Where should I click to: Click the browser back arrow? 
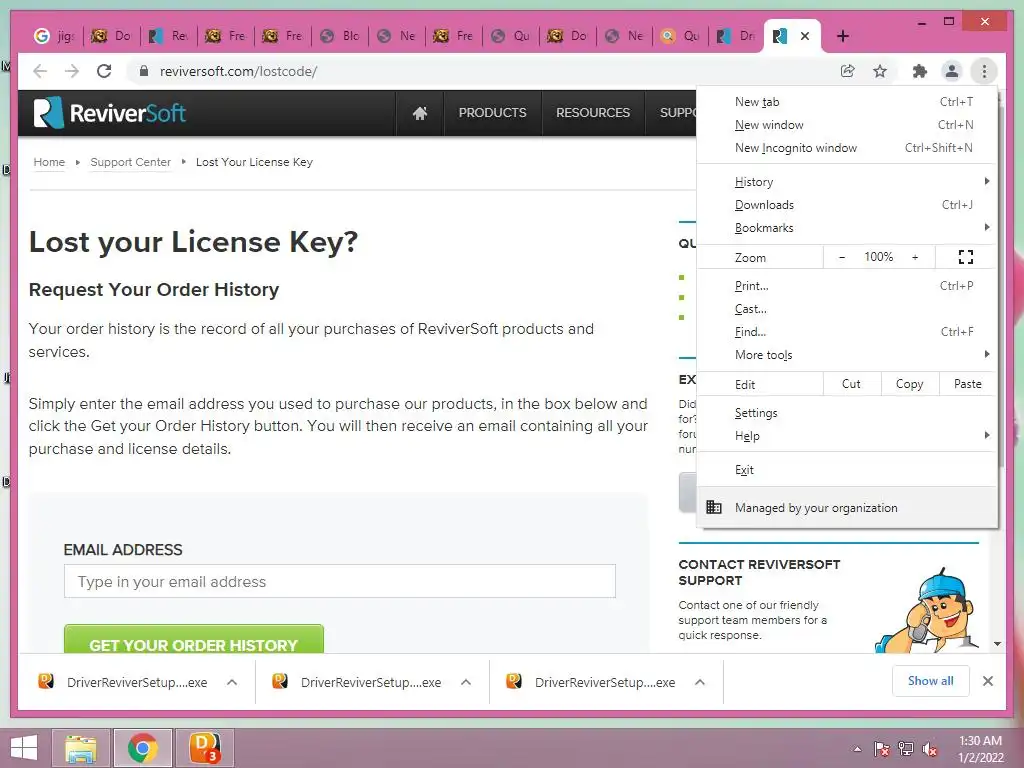(40, 71)
